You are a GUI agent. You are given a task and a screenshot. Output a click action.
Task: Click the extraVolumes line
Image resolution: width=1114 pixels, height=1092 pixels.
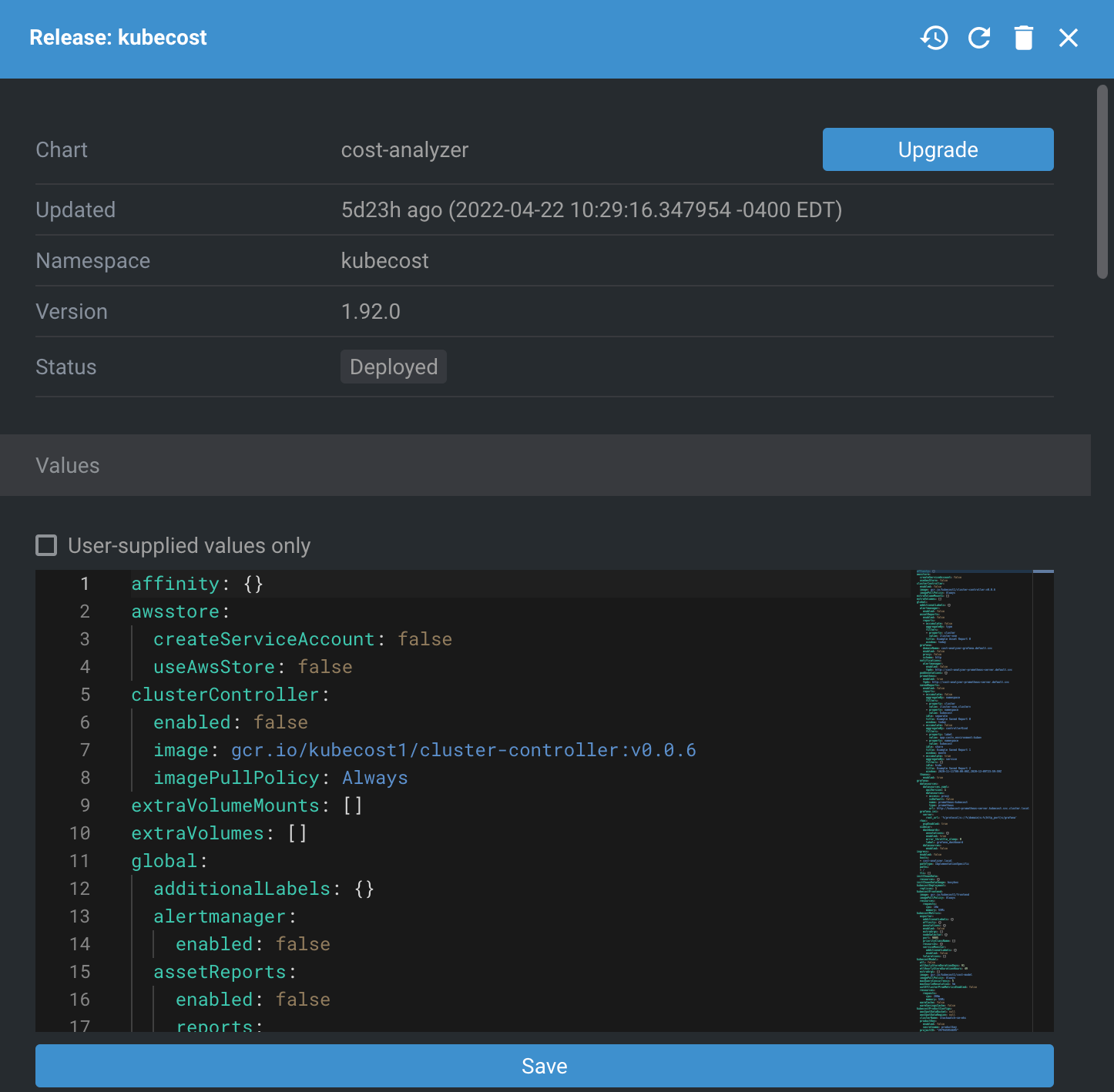click(219, 833)
